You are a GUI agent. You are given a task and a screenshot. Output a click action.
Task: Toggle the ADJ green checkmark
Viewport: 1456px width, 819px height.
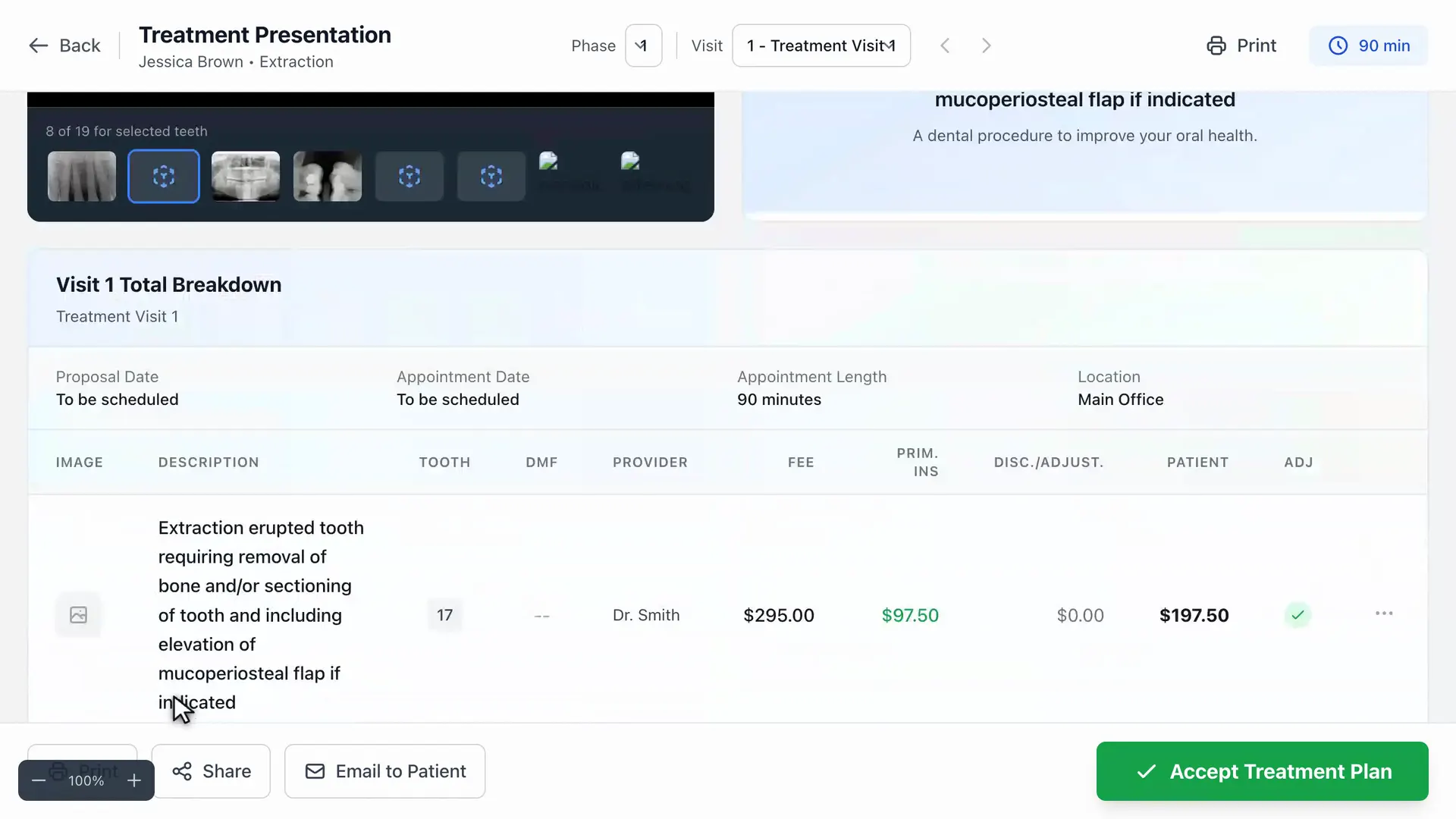click(1298, 615)
